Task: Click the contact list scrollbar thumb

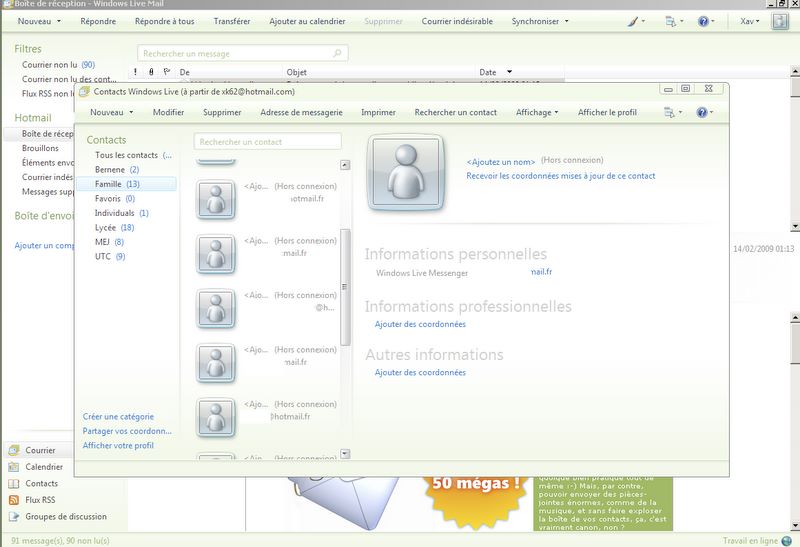Action: pyautogui.click(x=345, y=287)
